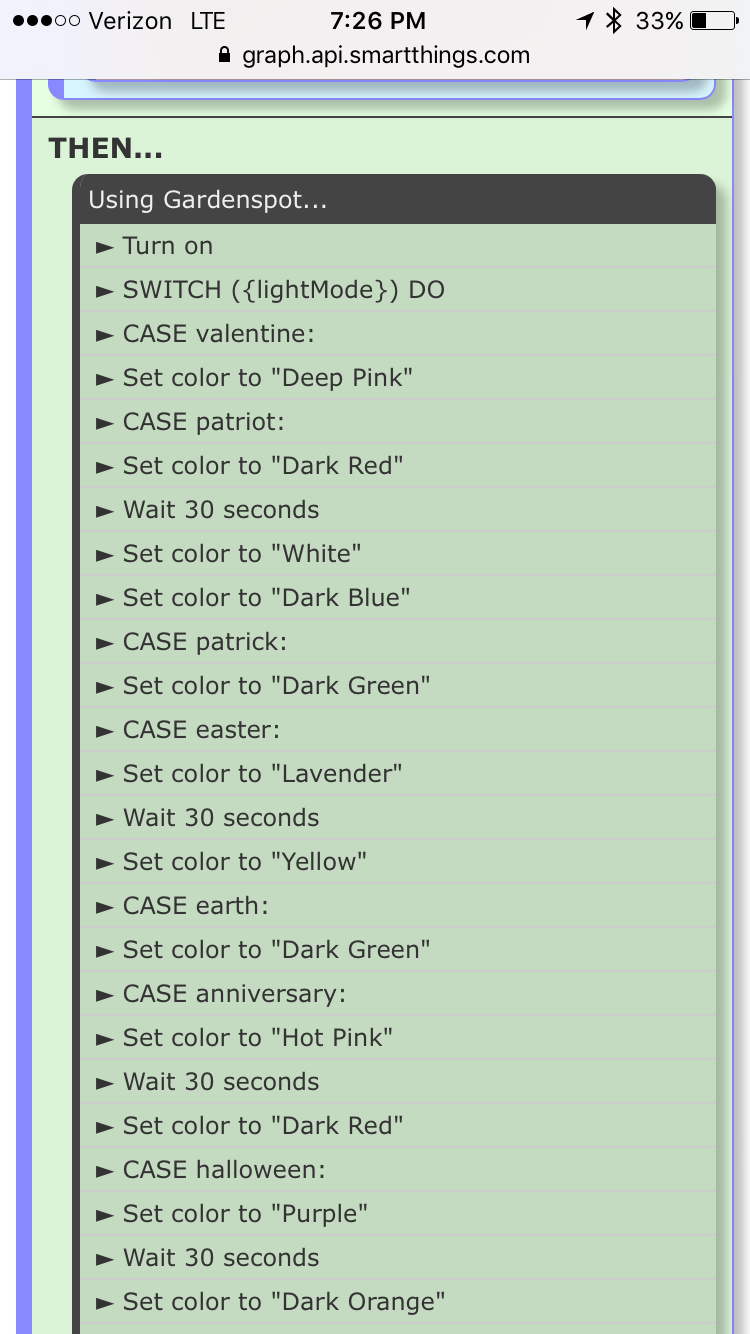Click the arrow beside Turn on
Image resolution: width=750 pixels, height=1334 pixels.
click(x=104, y=246)
